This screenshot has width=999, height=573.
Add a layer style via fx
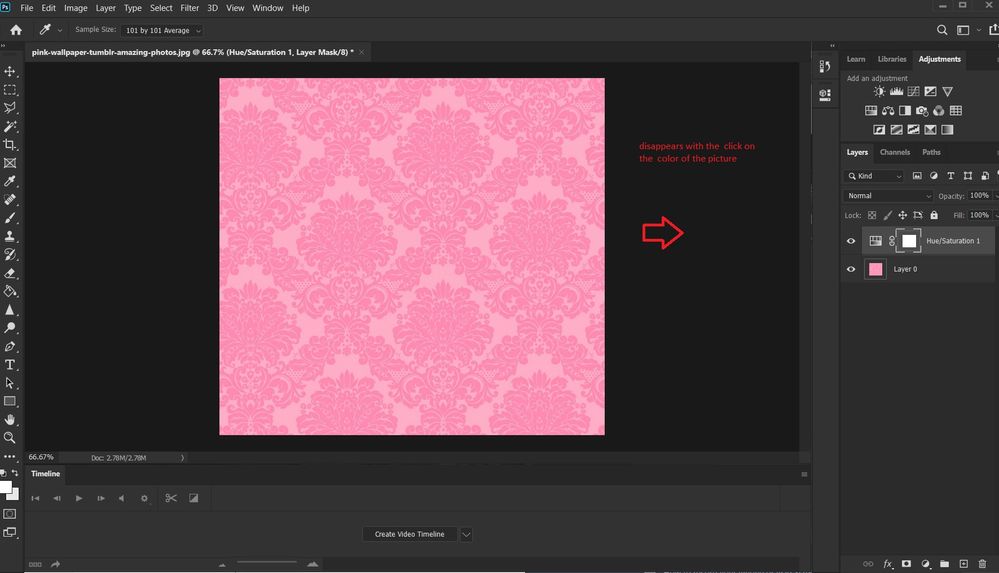pyautogui.click(x=888, y=564)
